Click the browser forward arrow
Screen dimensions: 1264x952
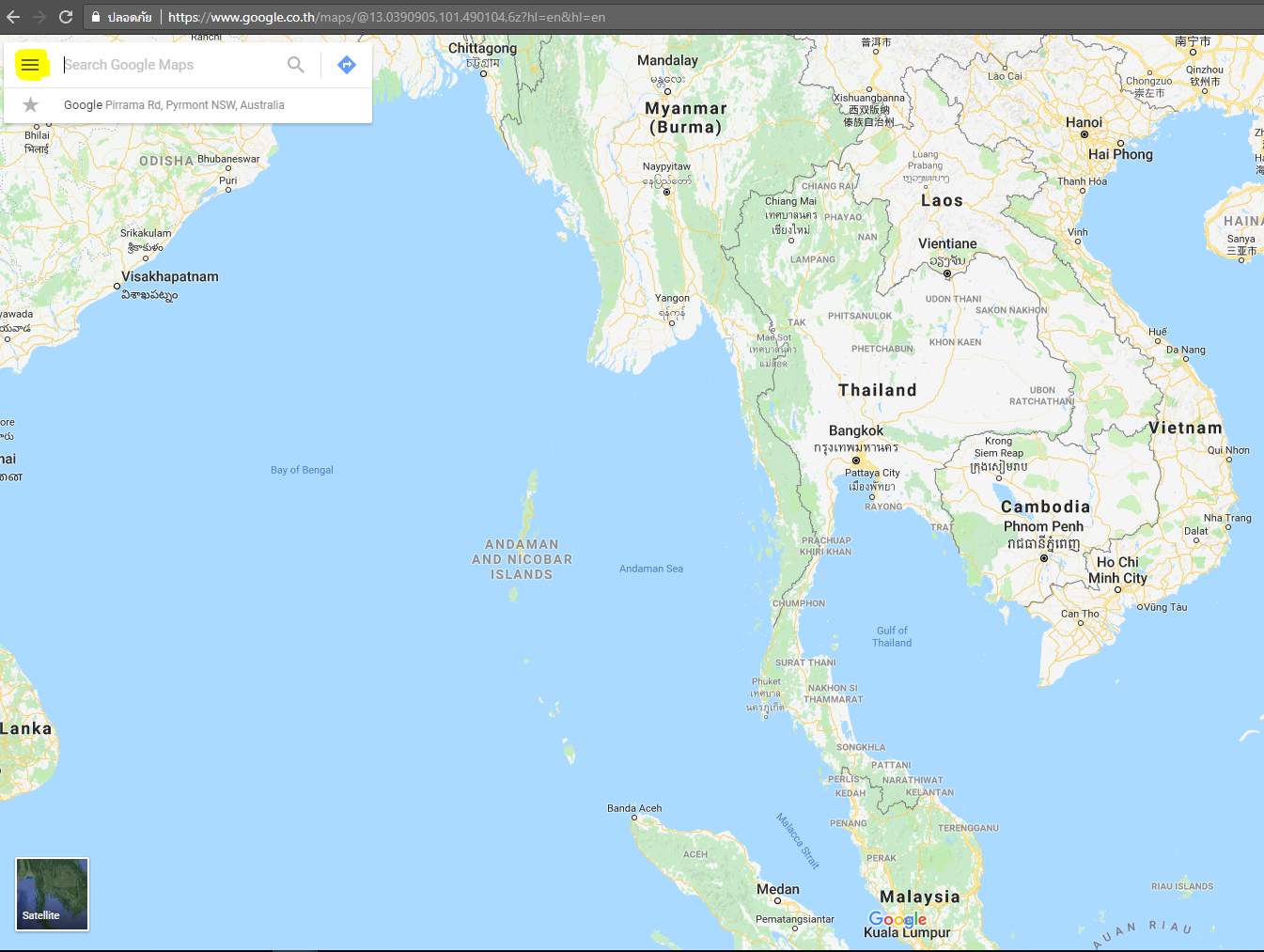(39, 17)
